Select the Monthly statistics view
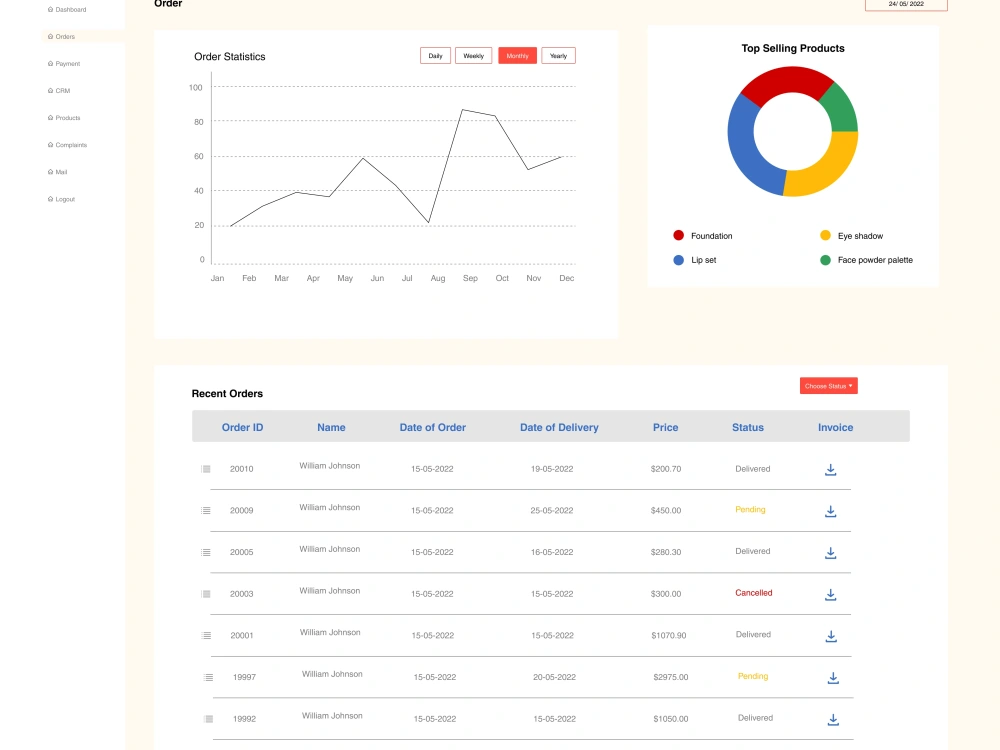 tap(517, 56)
